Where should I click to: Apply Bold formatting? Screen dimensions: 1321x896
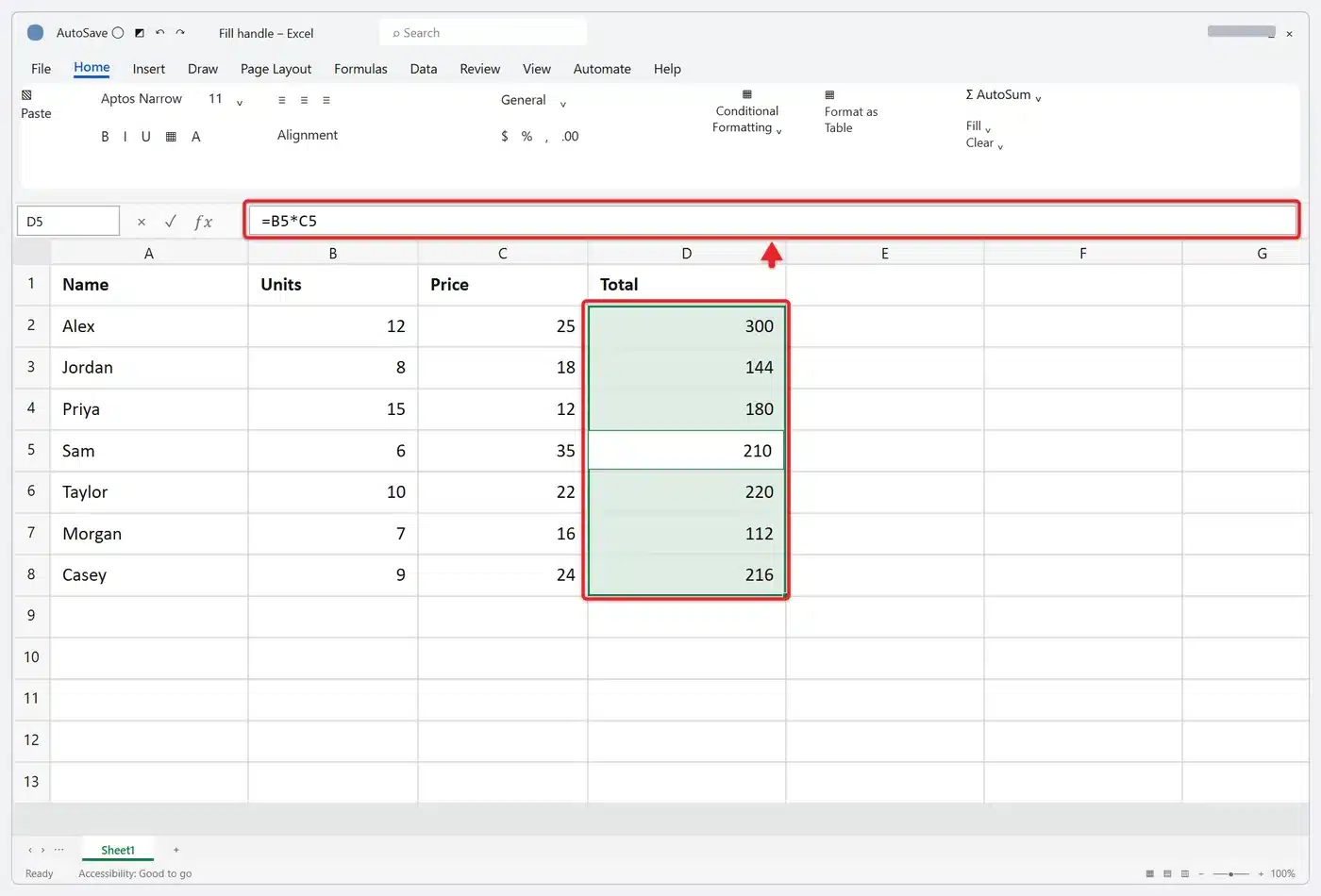point(105,137)
